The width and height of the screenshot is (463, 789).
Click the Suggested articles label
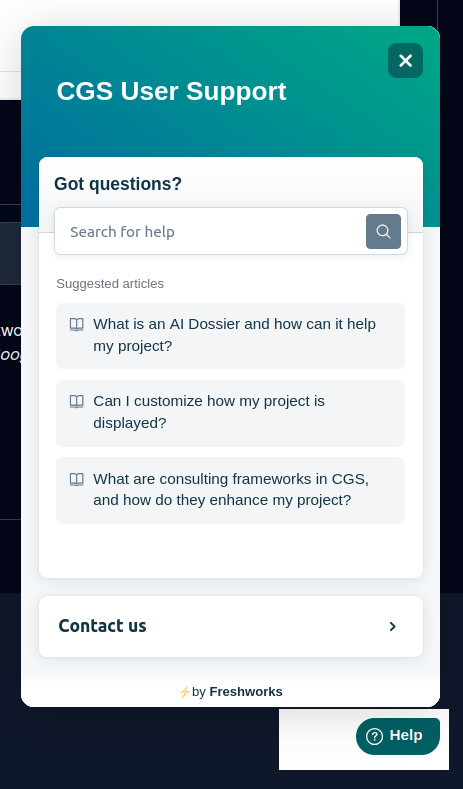coord(110,284)
